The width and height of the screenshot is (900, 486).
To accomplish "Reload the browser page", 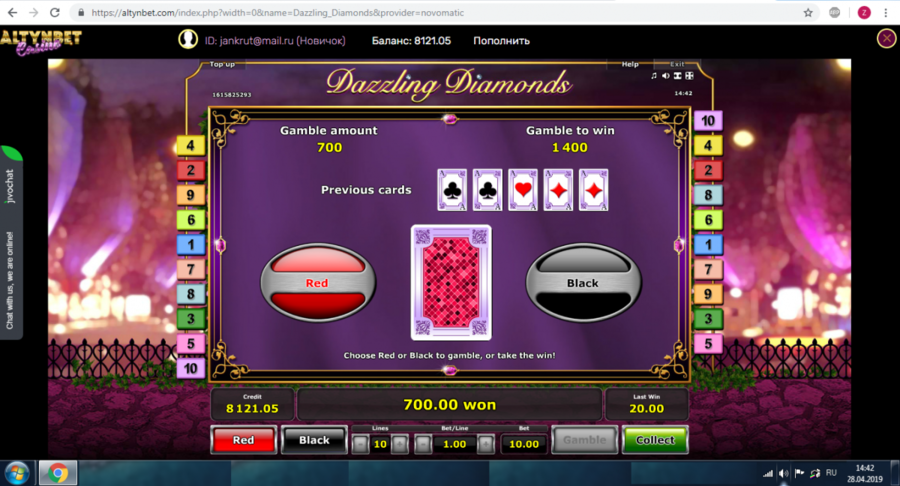I will [55, 13].
